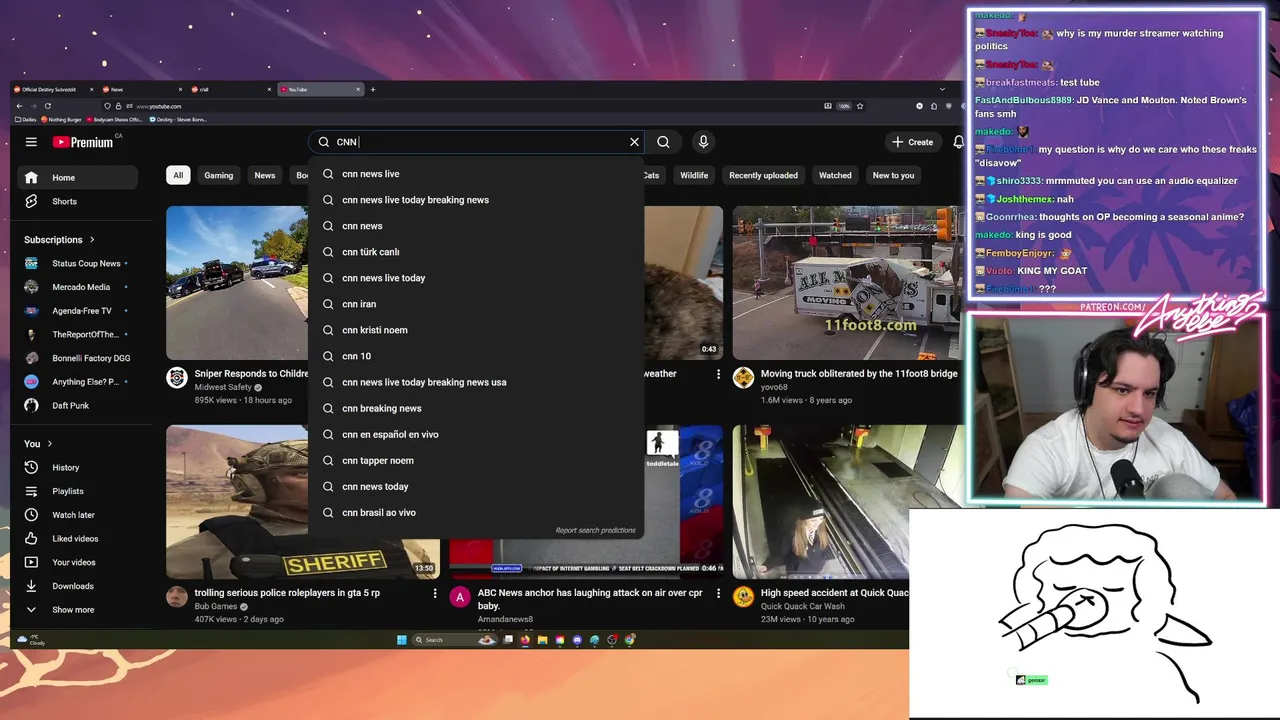Choose suggestion 'cnn kristi noem'
The image size is (1280, 720).
tap(476, 330)
